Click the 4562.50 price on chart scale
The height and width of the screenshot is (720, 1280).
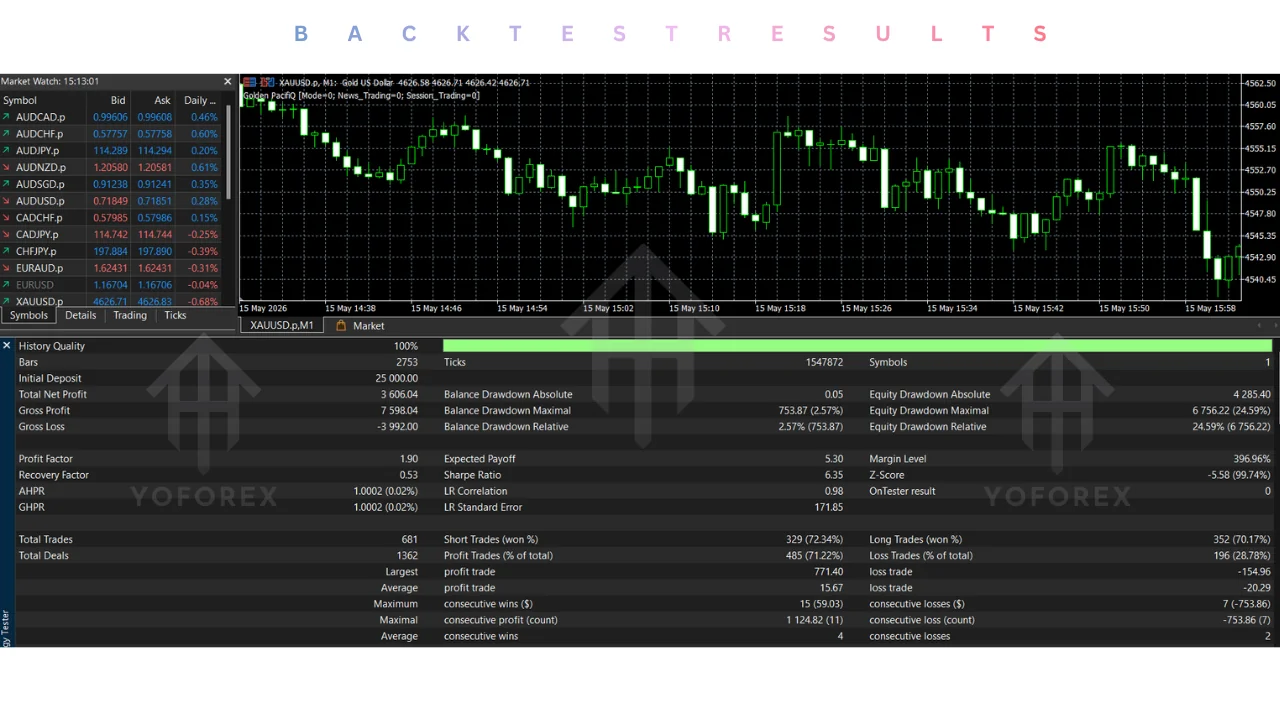point(1262,83)
